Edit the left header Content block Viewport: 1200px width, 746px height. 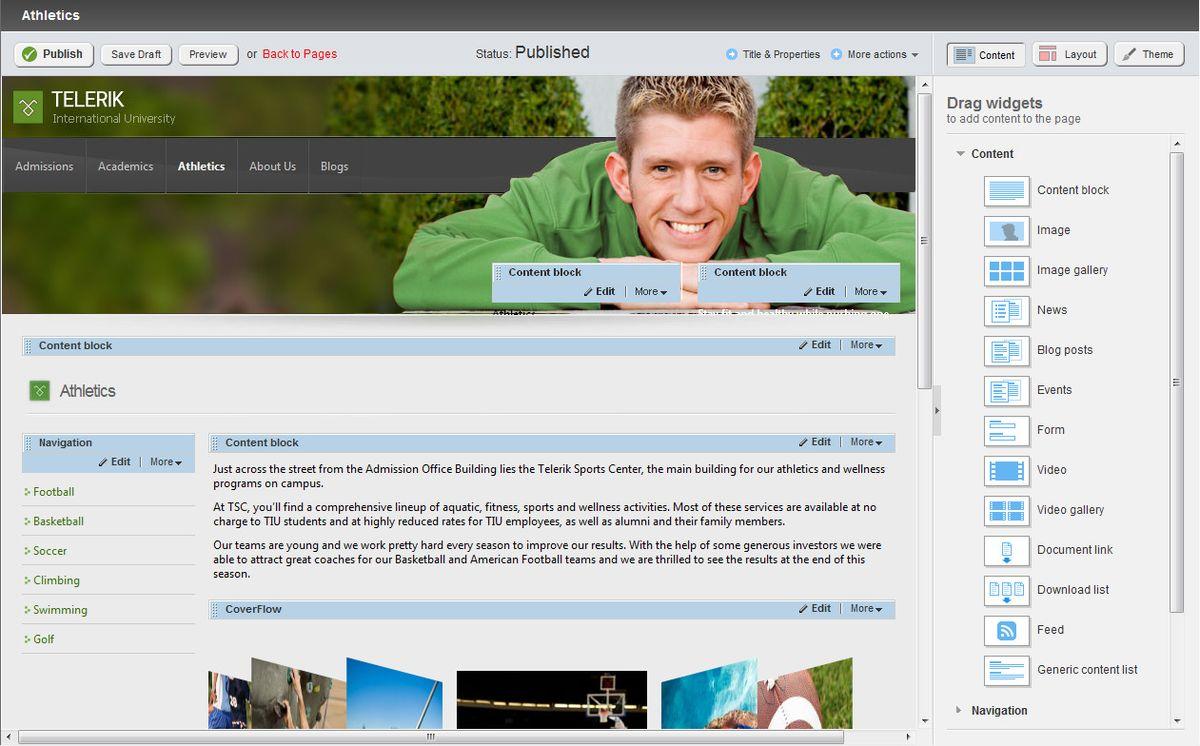(600, 292)
